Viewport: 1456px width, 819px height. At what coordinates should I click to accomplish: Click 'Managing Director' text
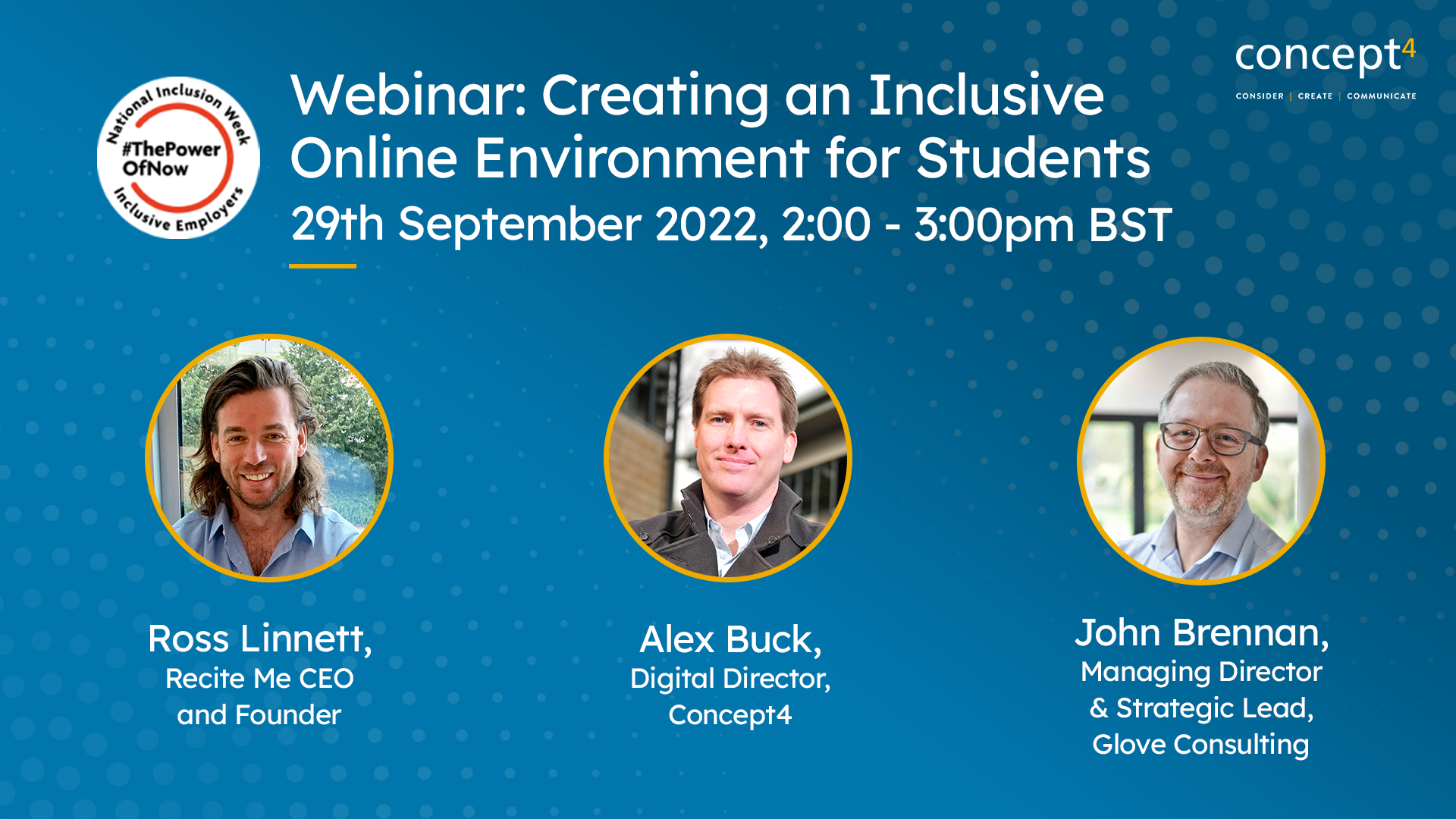pos(1201,672)
